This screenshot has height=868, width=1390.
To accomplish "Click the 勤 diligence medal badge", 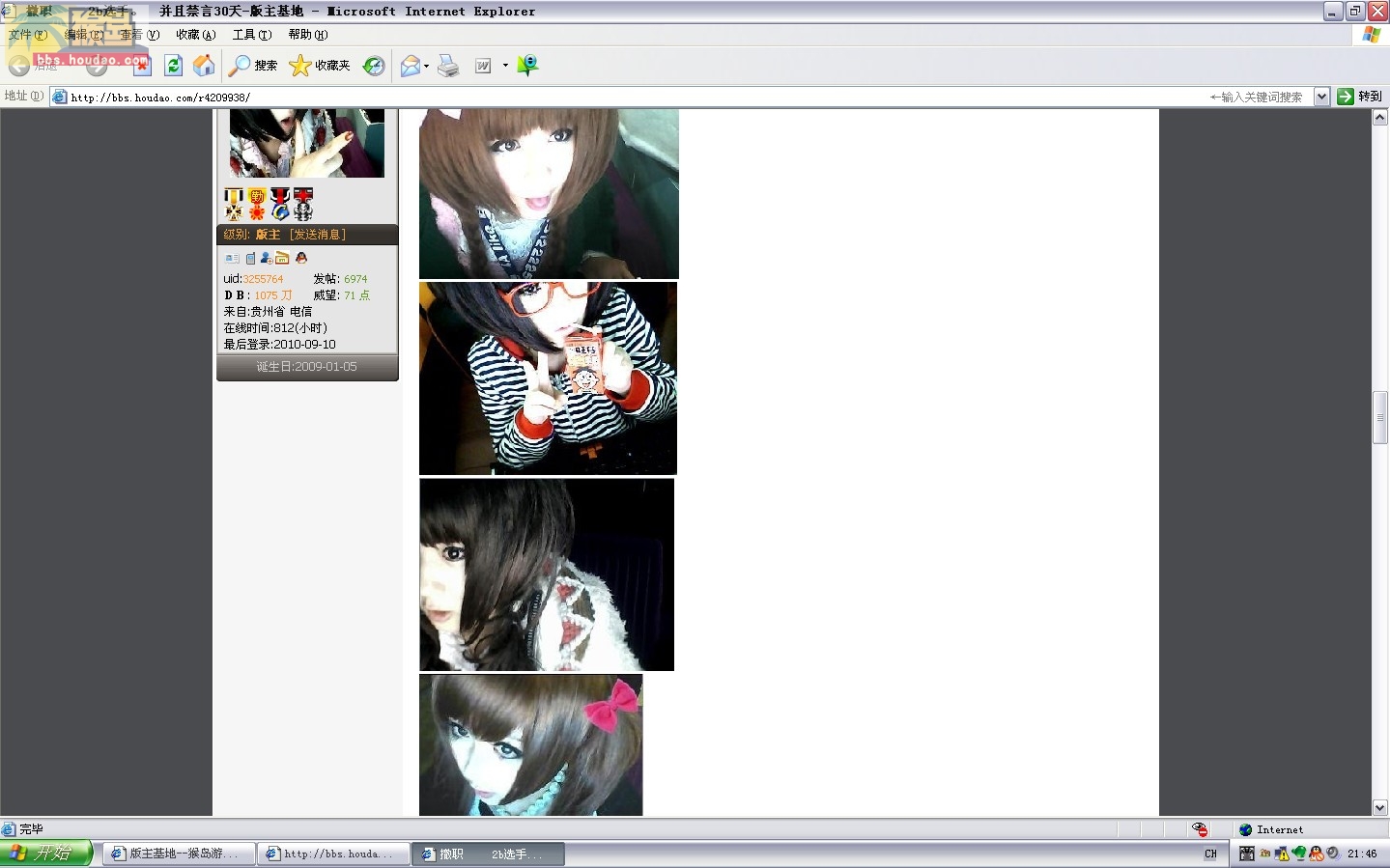I will click(x=257, y=204).
